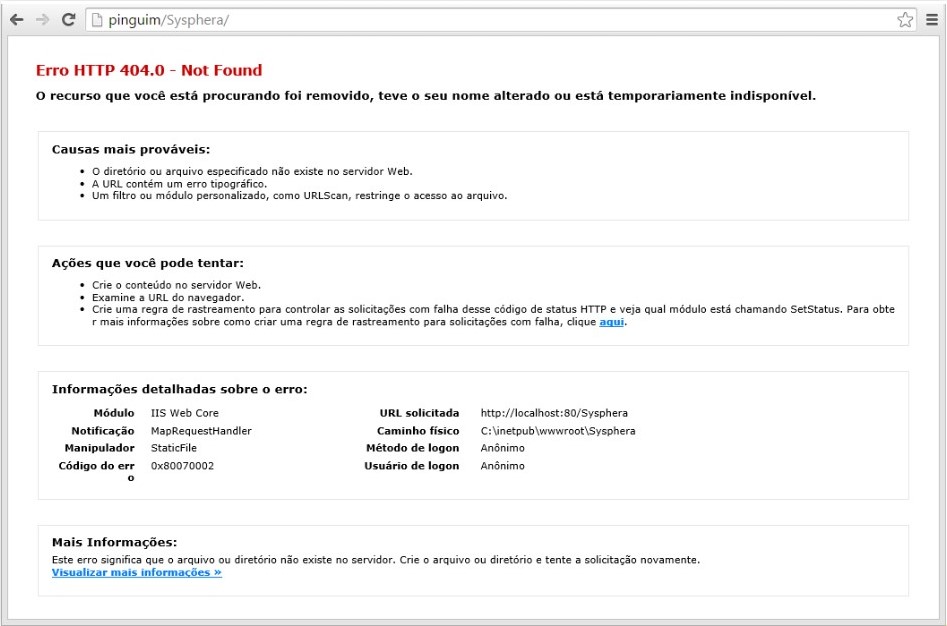This screenshot has height=626, width=947.
Task: Click the 'Ações que você pode tentar:' heading
Action: (148, 263)
